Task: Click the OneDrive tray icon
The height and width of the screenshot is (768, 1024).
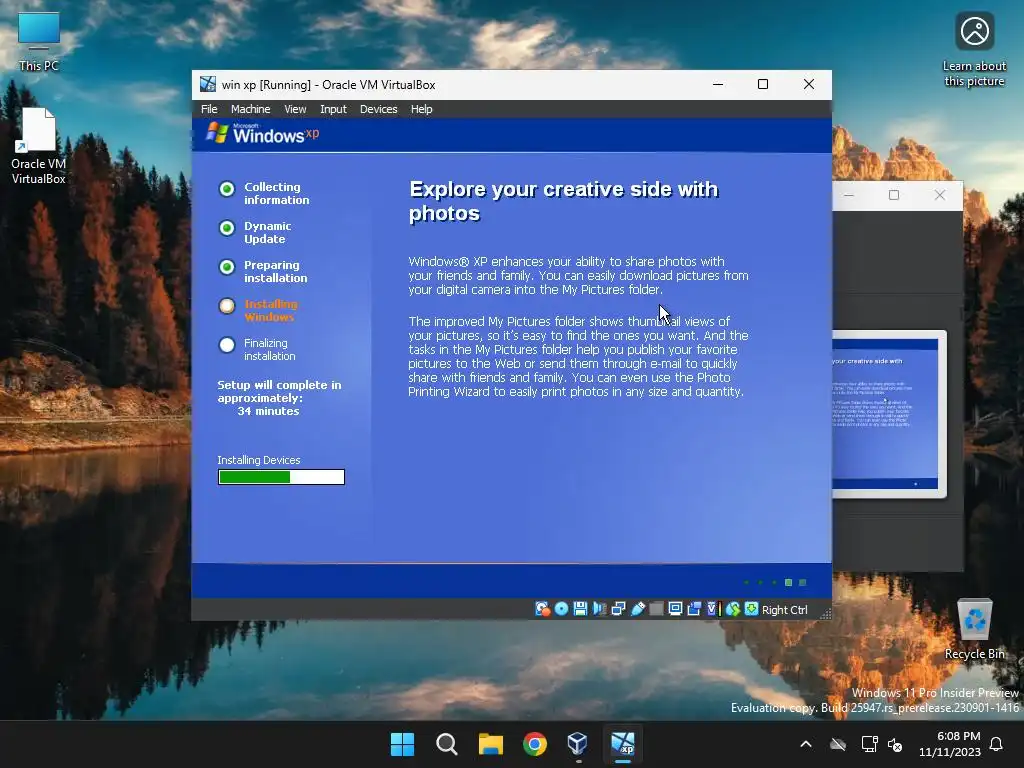Action: (x=838, y=744)
